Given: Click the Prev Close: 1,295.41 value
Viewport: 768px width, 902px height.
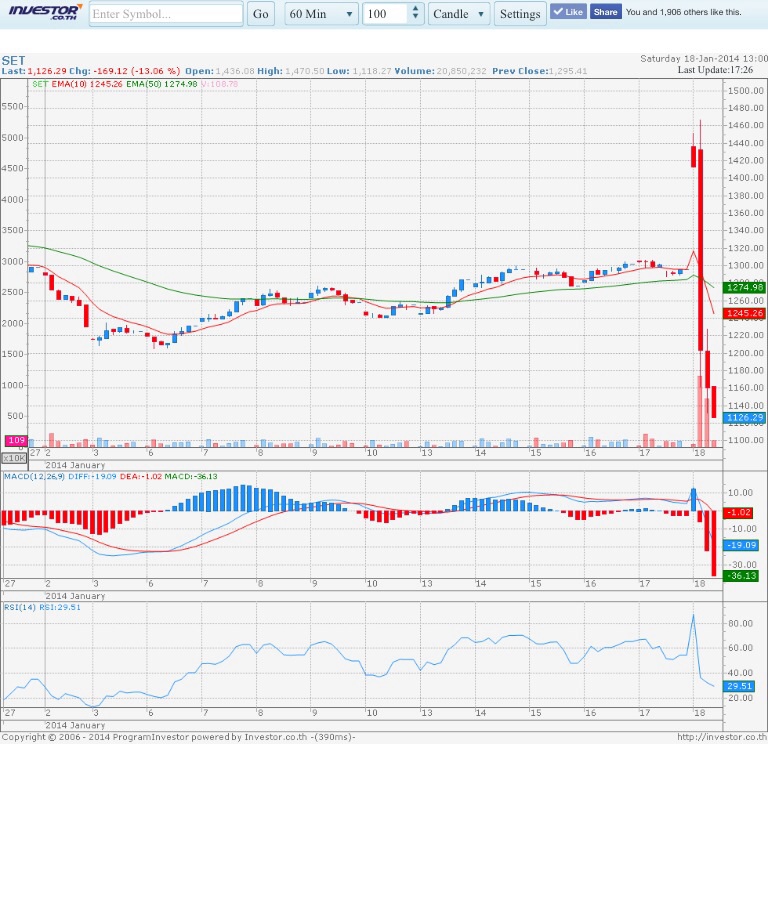Looking at the screenshot, I should [x=540, y=71].
